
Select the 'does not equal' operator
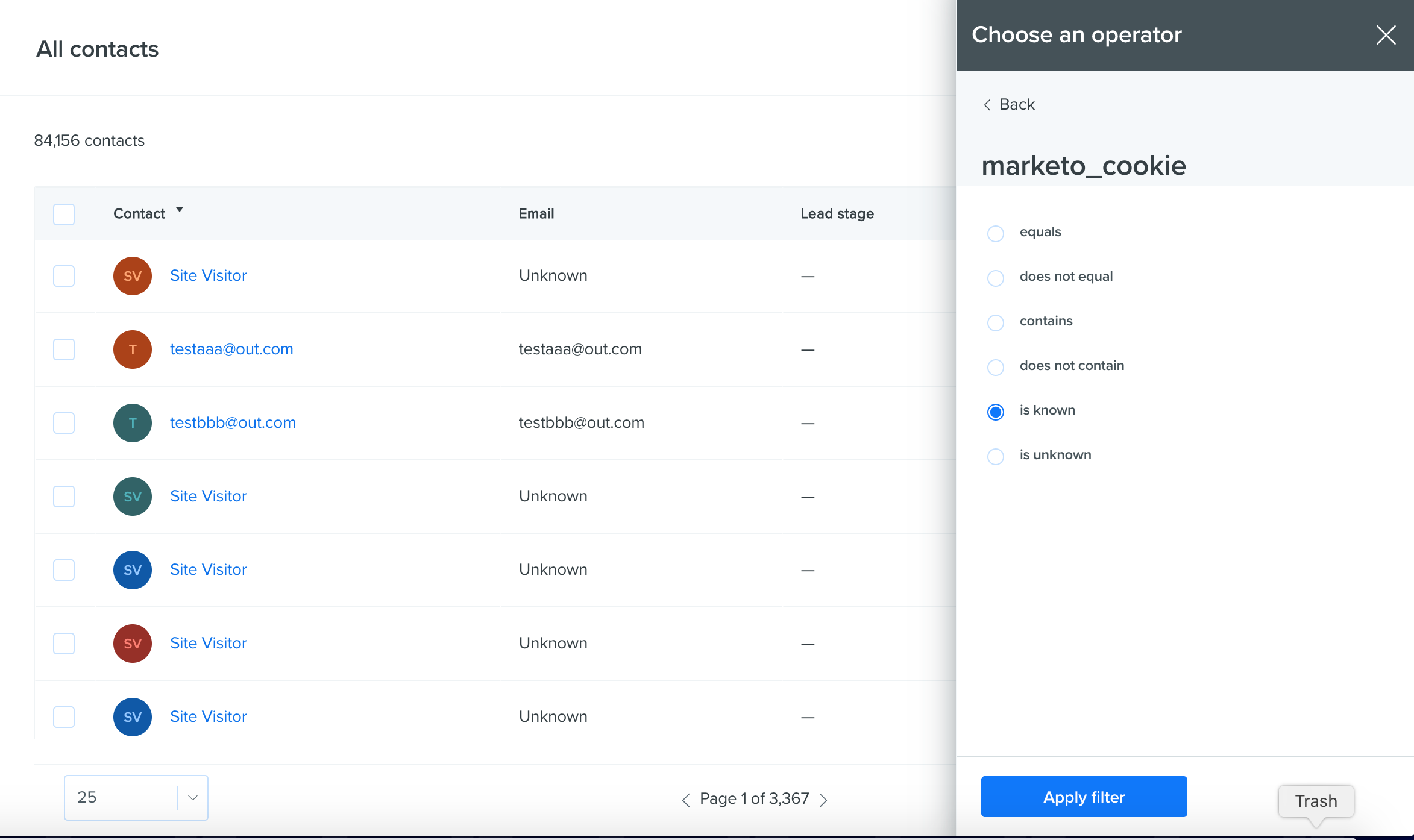[996, 277]
